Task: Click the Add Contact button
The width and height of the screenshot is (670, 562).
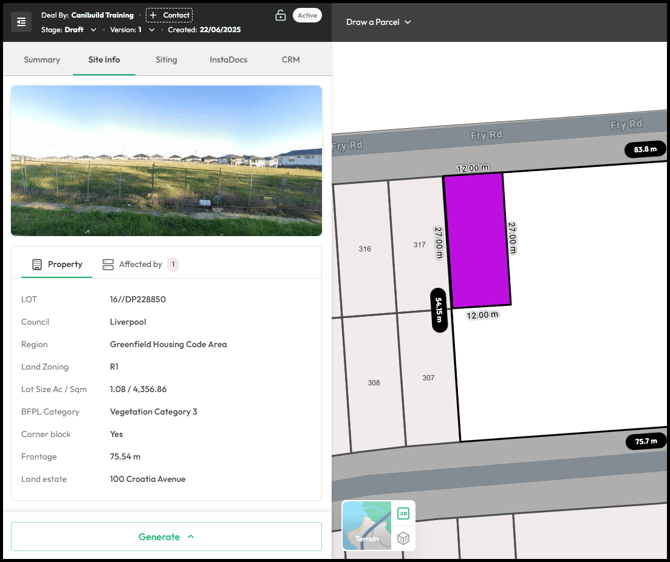Action: point(169,15)
